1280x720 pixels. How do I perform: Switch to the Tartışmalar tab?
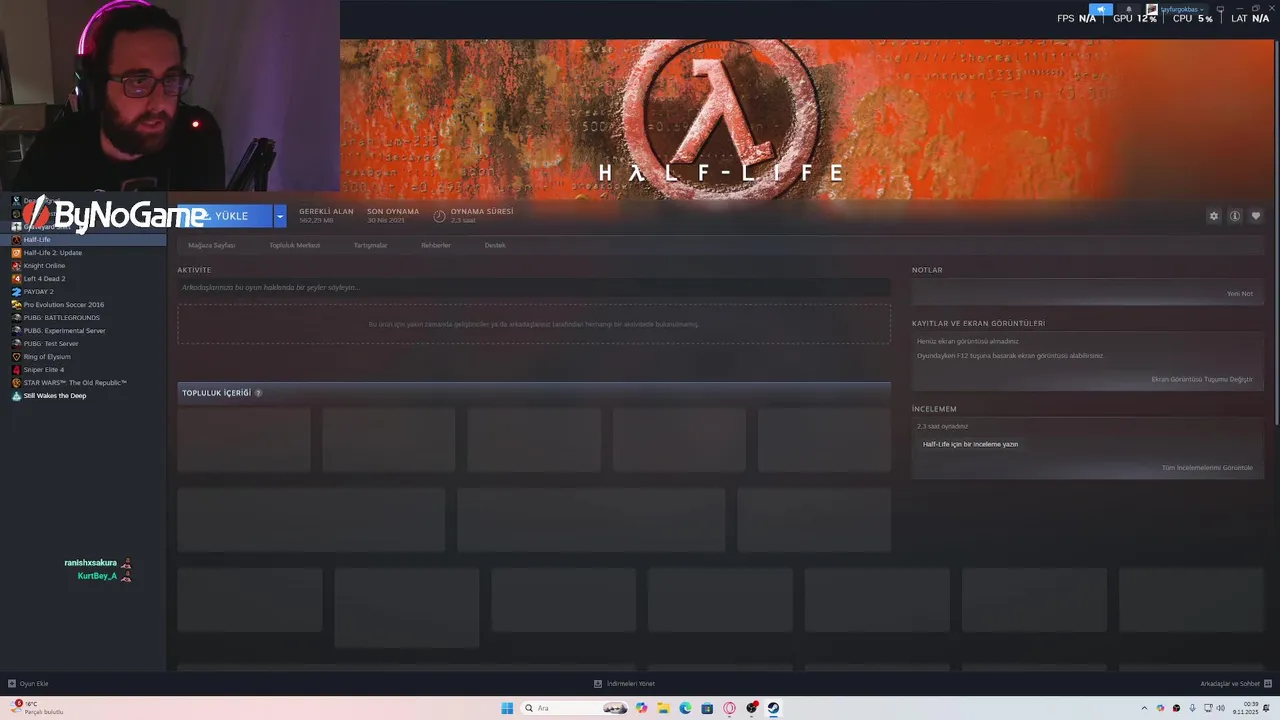pyautogui.click(x=370, y=245)
